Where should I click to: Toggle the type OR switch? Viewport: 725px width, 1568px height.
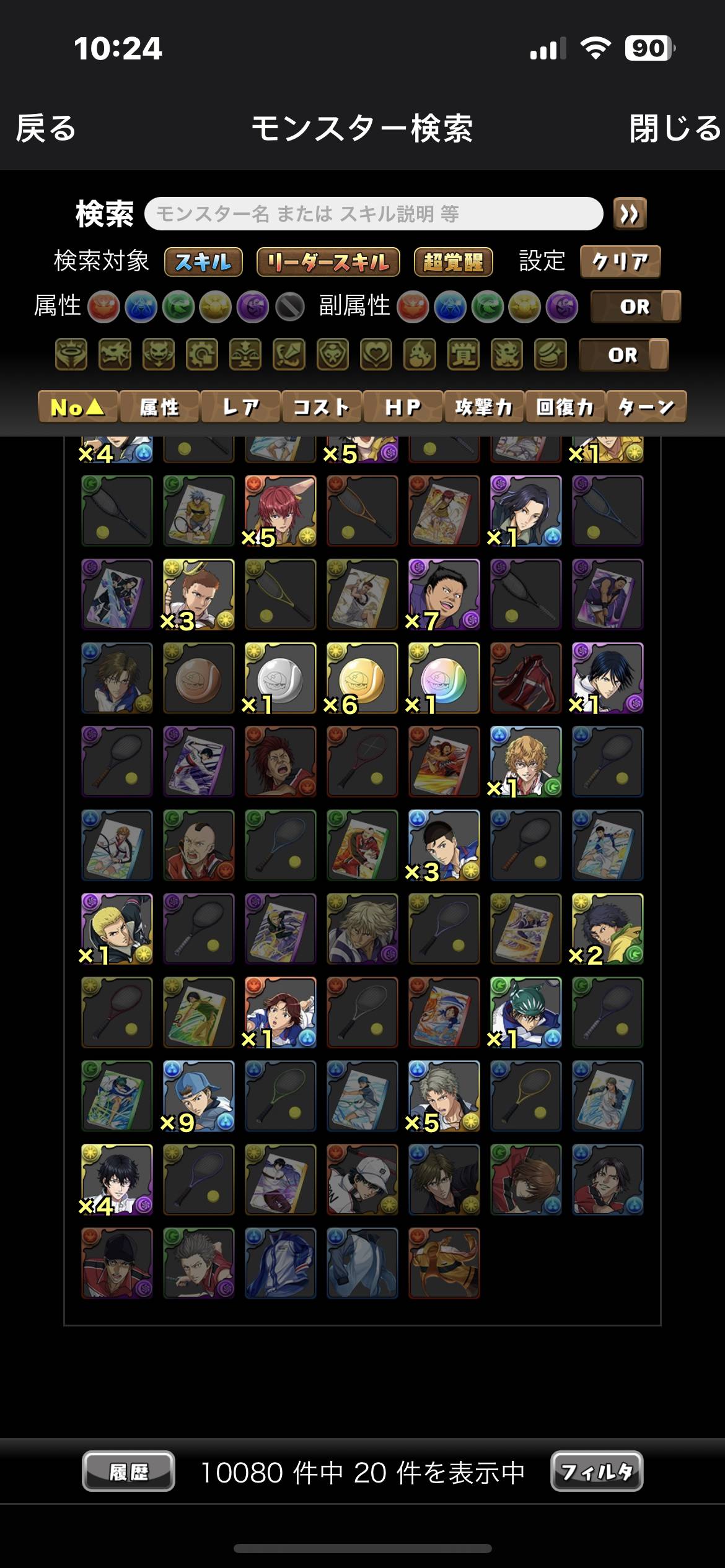(623, 355)
